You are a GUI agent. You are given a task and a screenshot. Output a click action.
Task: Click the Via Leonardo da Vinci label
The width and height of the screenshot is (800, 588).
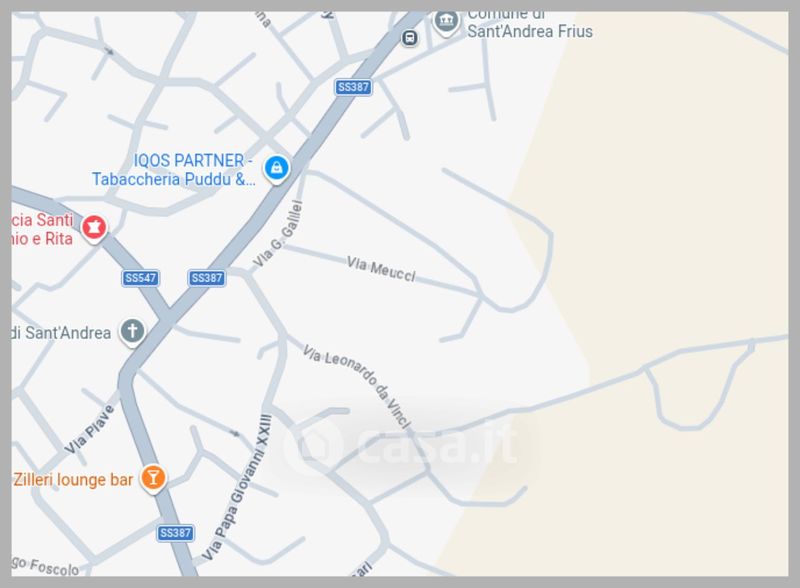click(357, 386)
